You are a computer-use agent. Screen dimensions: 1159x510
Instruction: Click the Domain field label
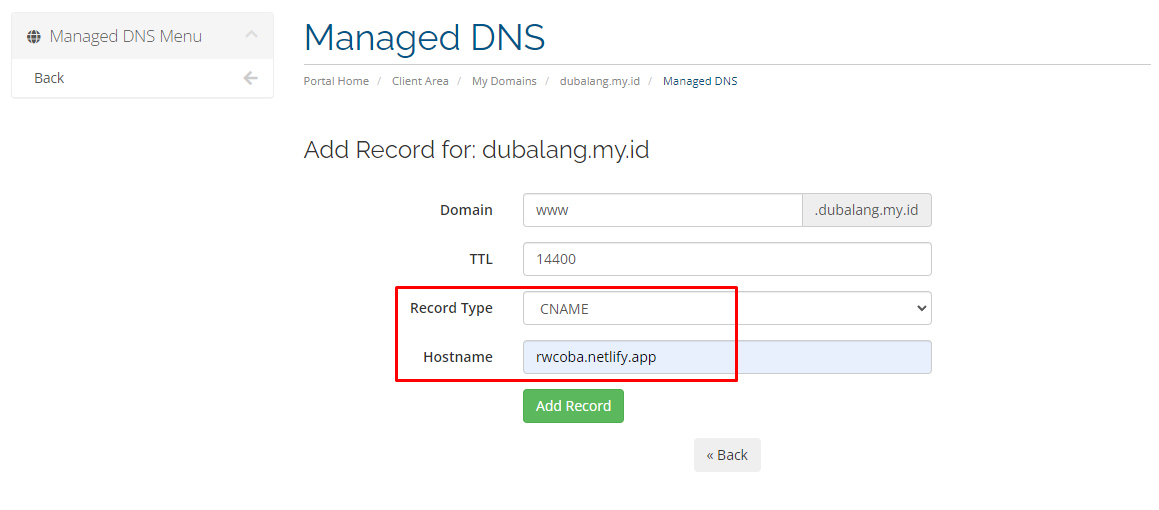tap(466, 210)
